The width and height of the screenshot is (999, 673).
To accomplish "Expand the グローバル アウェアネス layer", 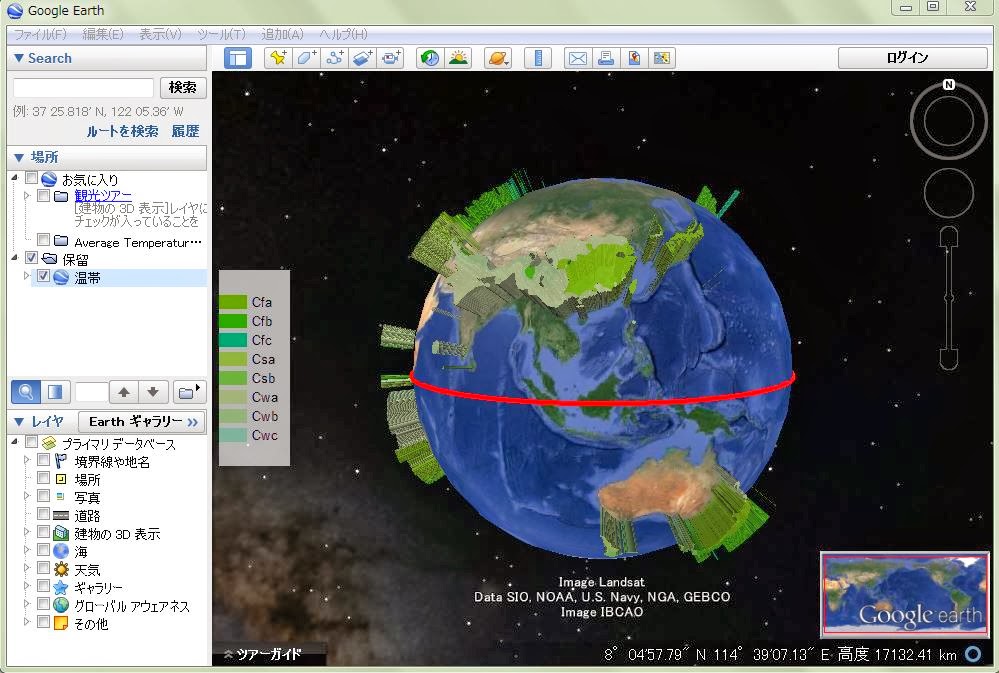I will tap(27, 604).
